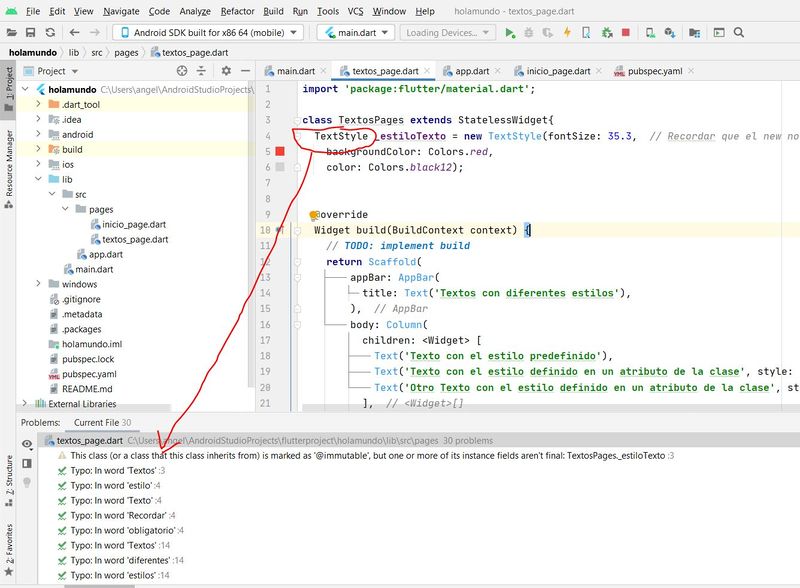Run the app with the green play icon
Image resolution: width=800 pixels, height=588 pixels.
click(x=509, y=33)
